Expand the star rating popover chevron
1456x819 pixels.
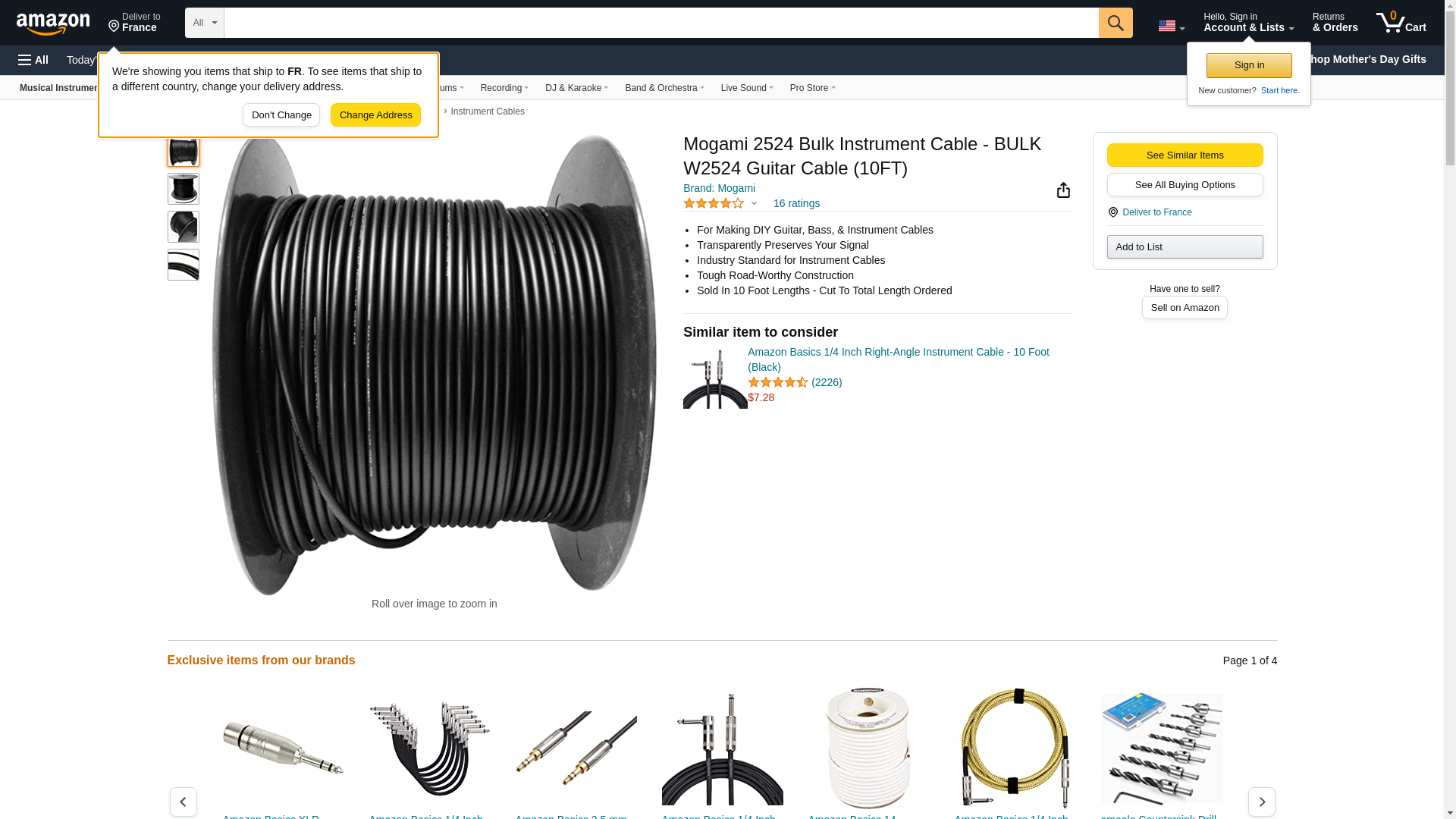click(754, 203)
